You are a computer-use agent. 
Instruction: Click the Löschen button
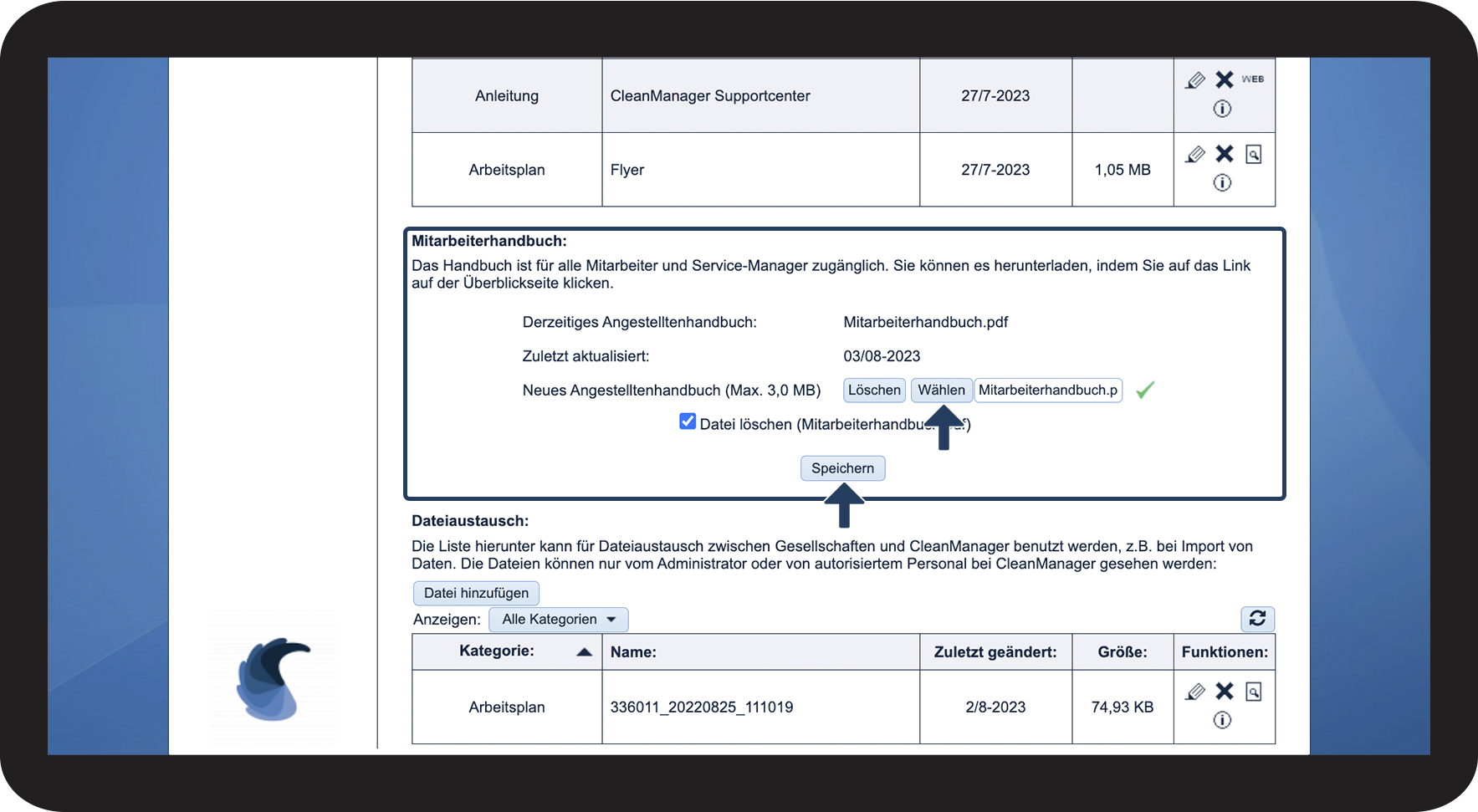click(x=874, y=391)
